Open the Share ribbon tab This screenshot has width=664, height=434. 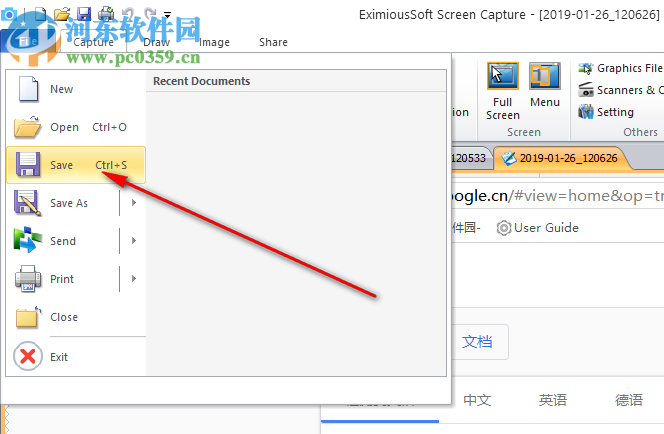tap(273, 42)
